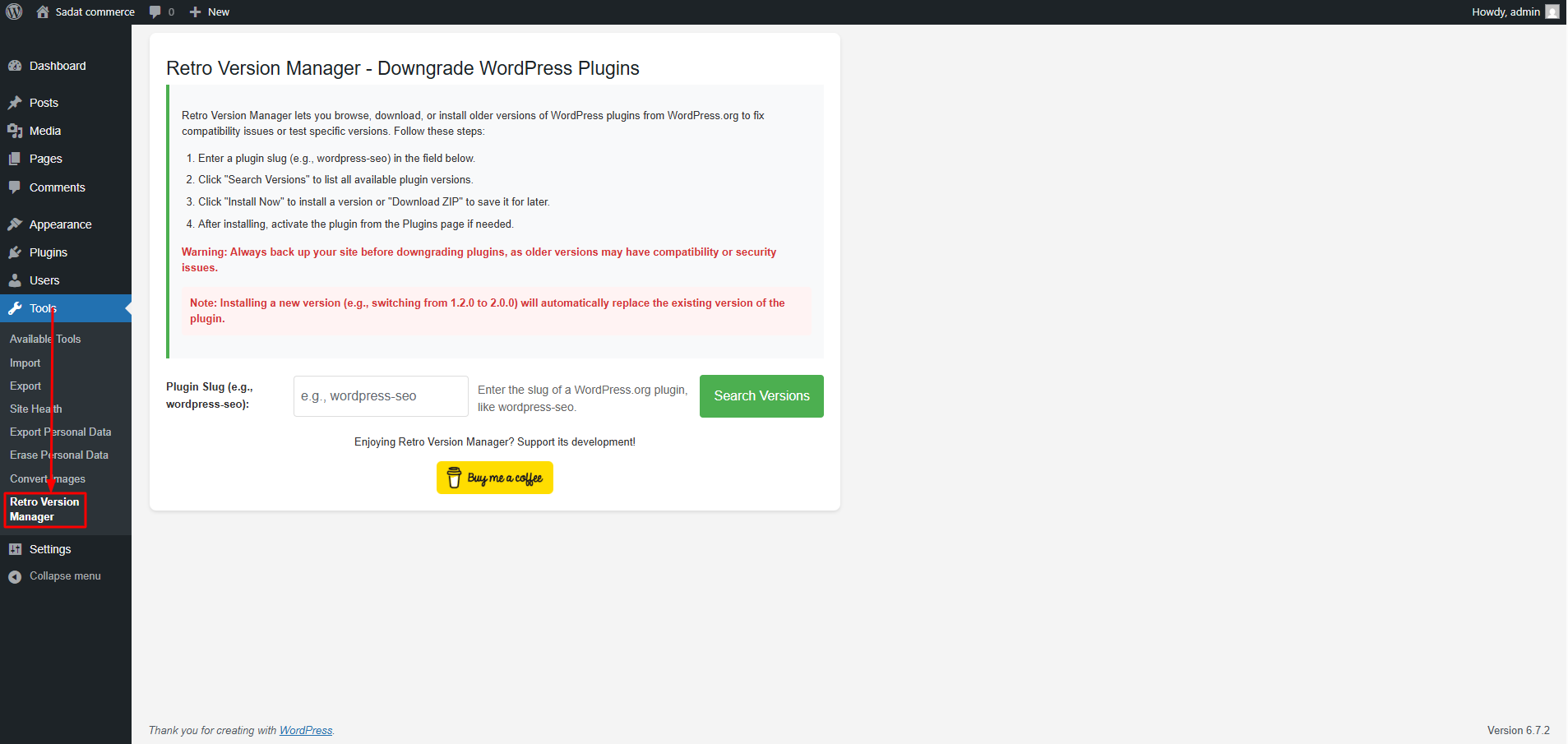Viewport: 1568px width, 744px height.
Task: Click the Tools wrench icon
Action: [x=15, y=308]
